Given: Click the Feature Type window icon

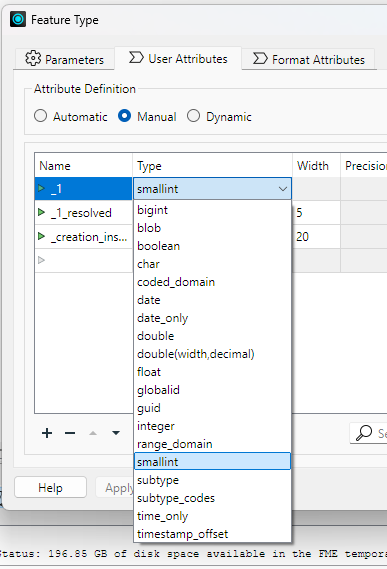Looking at the screenshot, I should pyautogui.click(x=18, y=19).
